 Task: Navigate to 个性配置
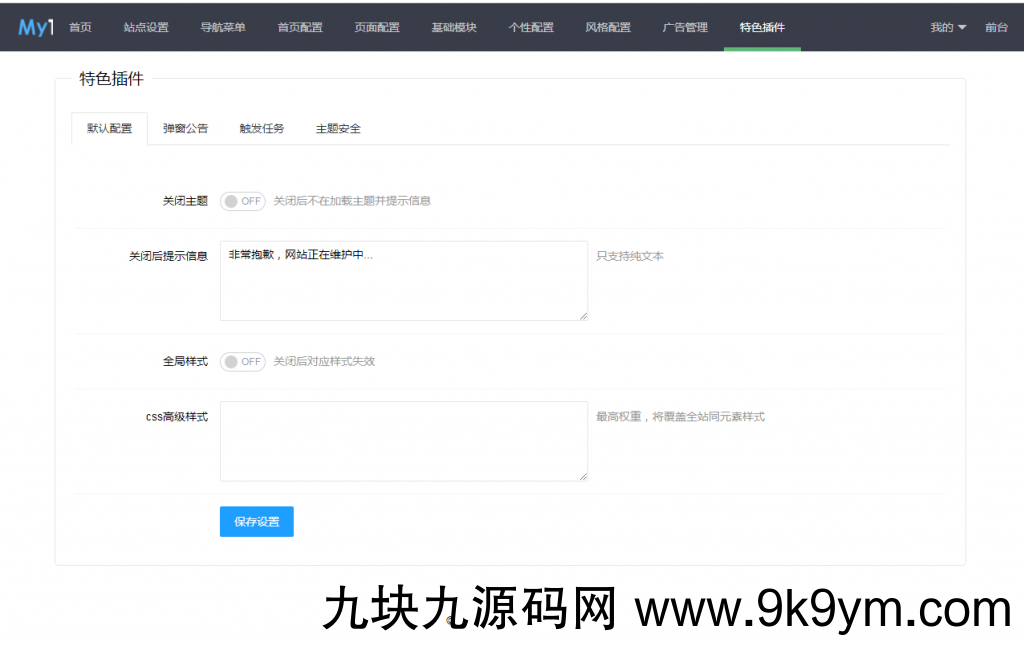pyautogui.click(x=531, y=27)
